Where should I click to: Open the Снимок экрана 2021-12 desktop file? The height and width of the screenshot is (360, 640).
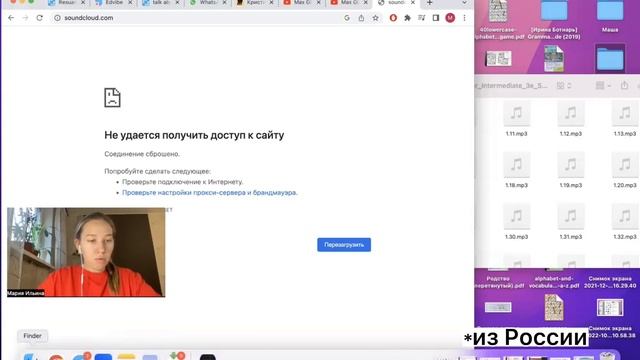pyautogui.click(x=610, y=282)
